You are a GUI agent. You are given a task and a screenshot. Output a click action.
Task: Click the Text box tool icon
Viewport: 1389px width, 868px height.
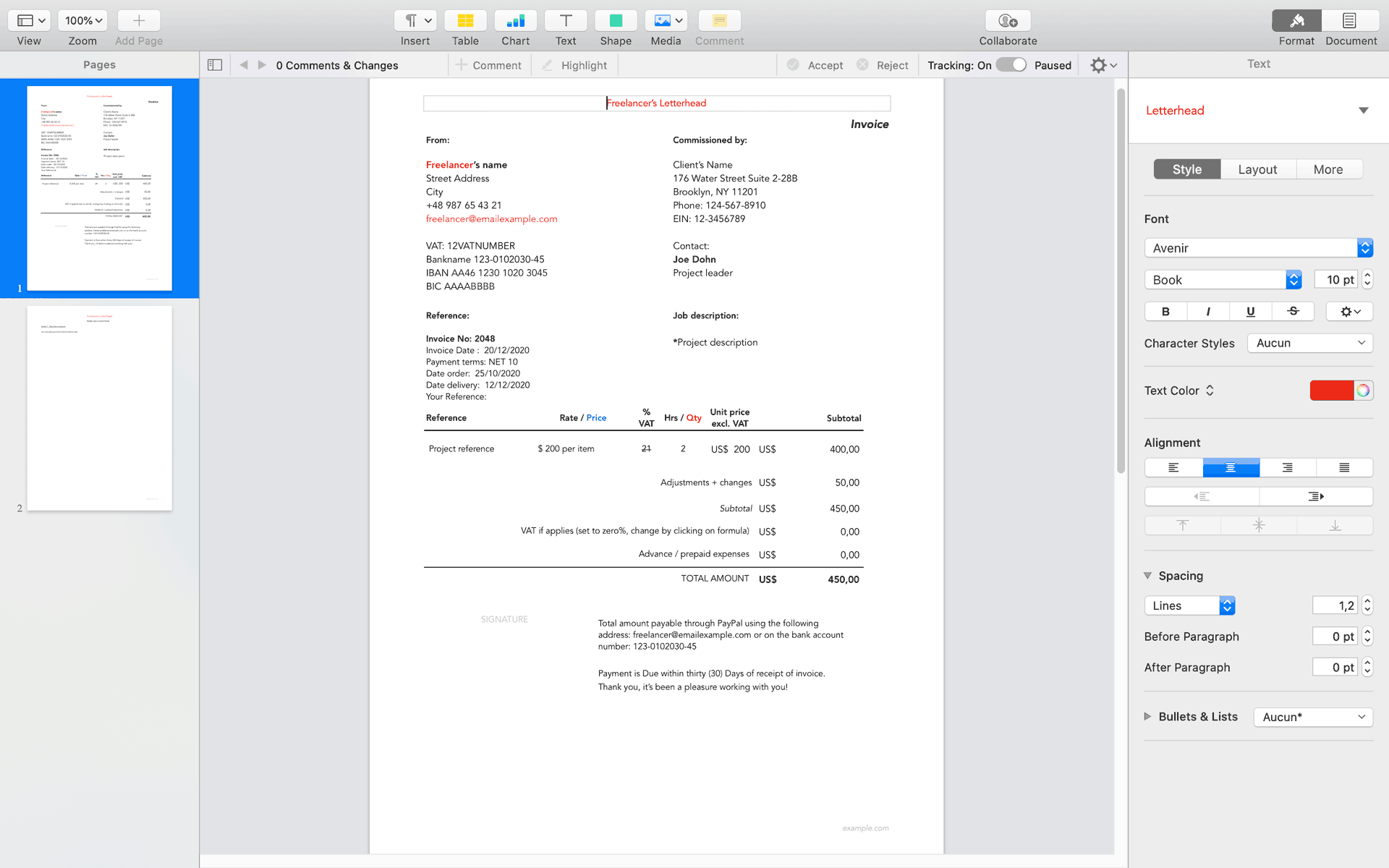click(566, 21)
